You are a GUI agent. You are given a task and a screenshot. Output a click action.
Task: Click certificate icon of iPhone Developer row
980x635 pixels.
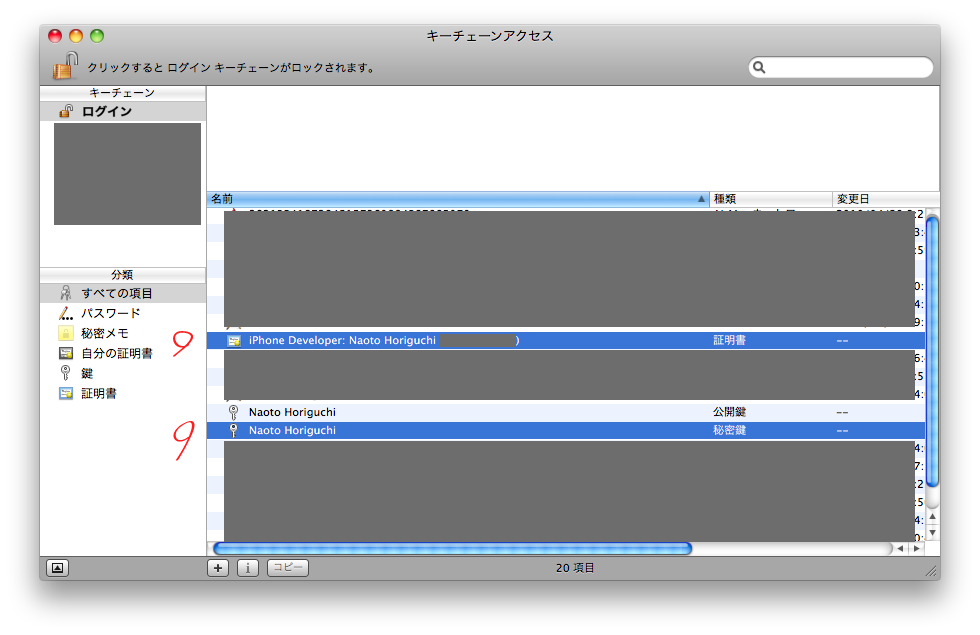pos(234,341)
